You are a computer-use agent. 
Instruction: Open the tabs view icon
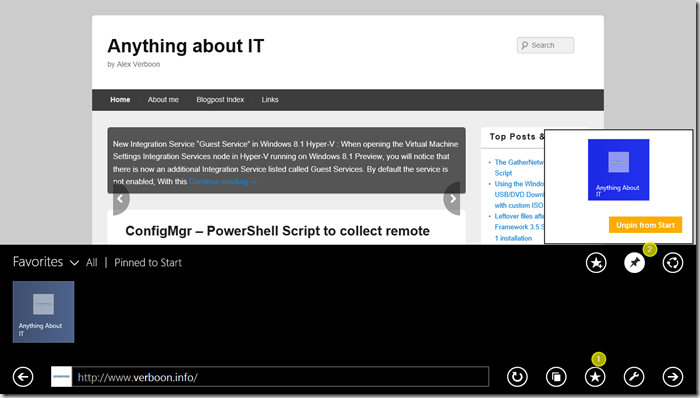(556, 377)
